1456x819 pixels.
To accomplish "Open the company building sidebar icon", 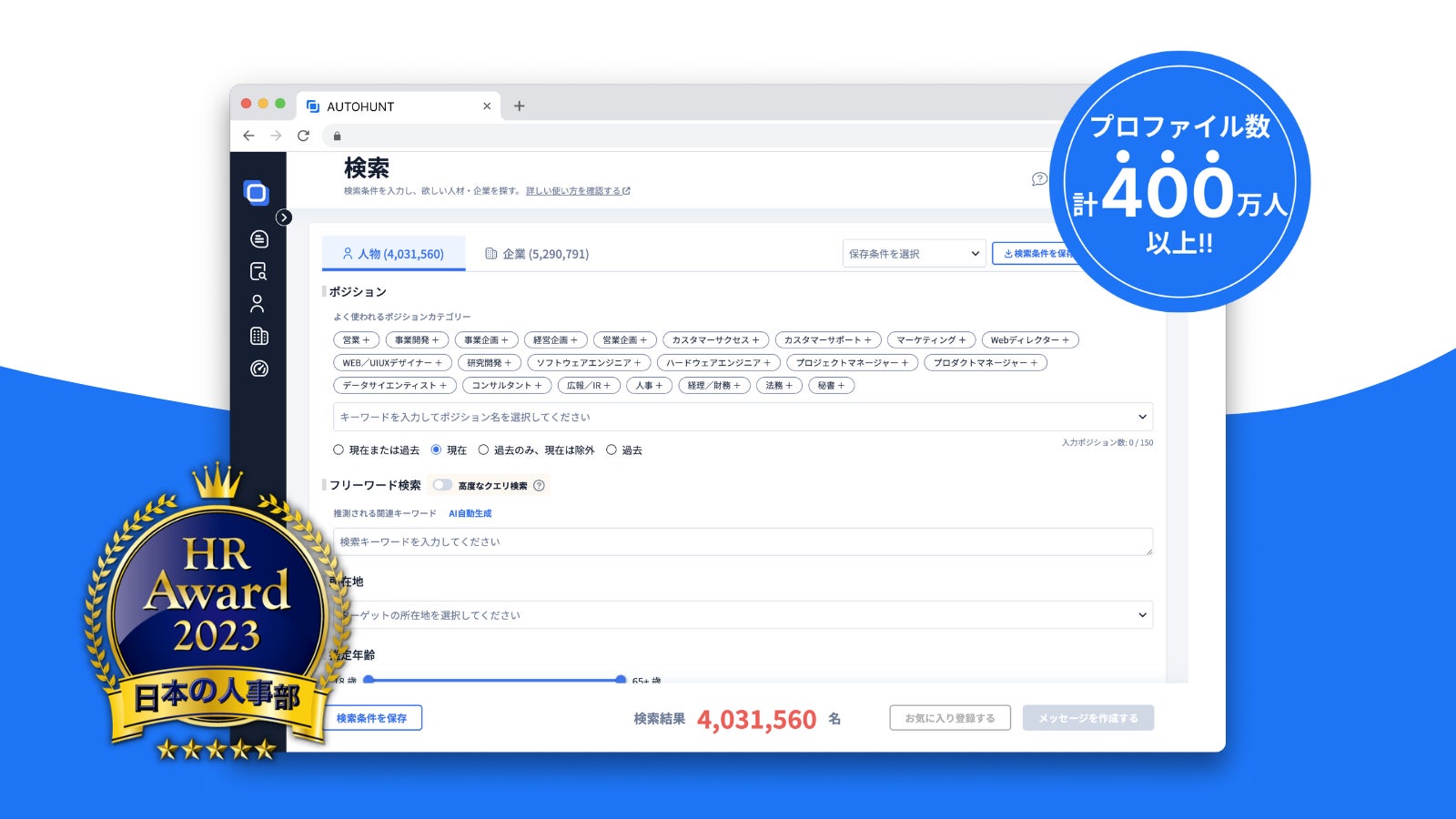I will click(x=259, y=337).
